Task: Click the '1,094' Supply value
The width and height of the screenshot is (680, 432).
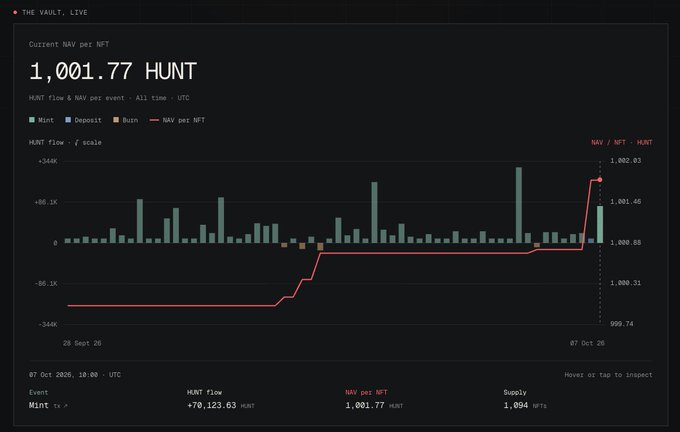Action: coord(516,405)
